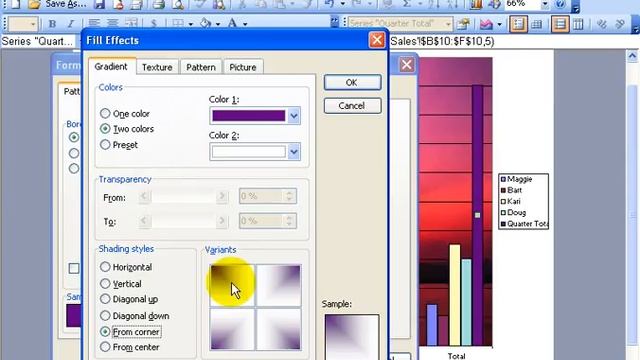Pick the Diagonal up shading style
The height and width of the screenshot is (360, 640).
click(105, 299)
